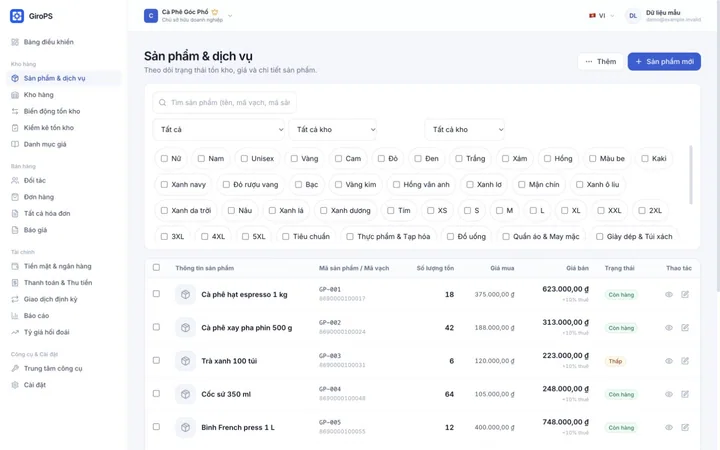
Task: Click Giao dịch định kỳ icon
Action: [x=15, y=300]
